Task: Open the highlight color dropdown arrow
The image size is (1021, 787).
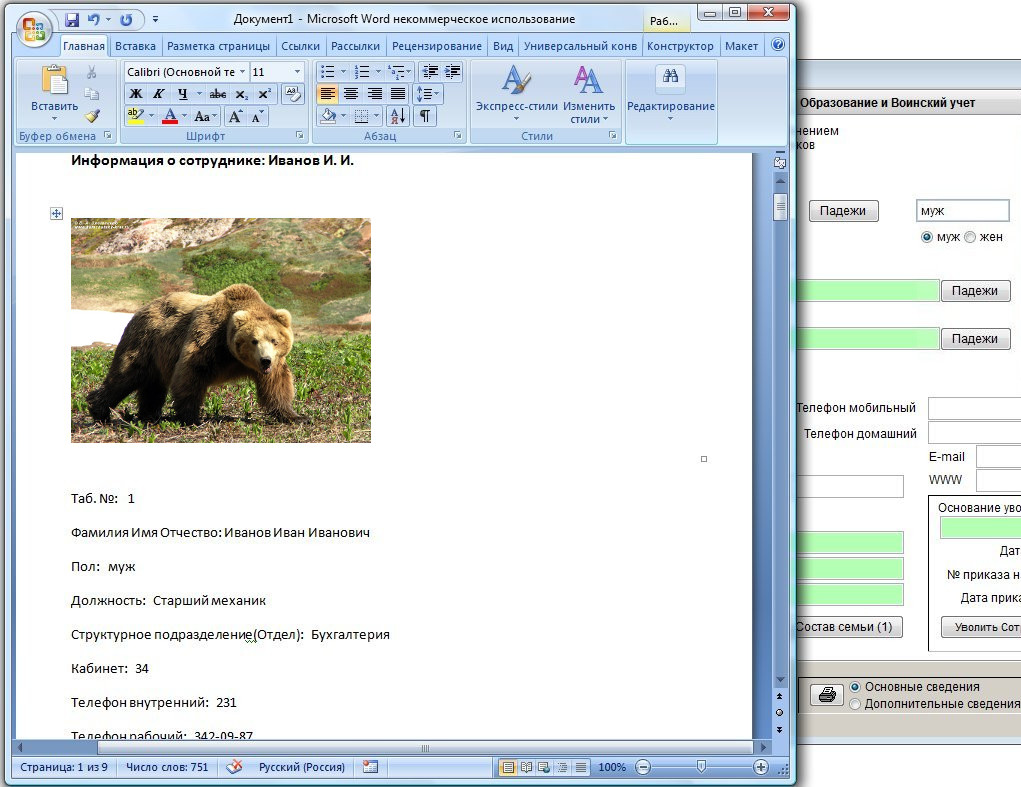Action: tap(151, 116)
